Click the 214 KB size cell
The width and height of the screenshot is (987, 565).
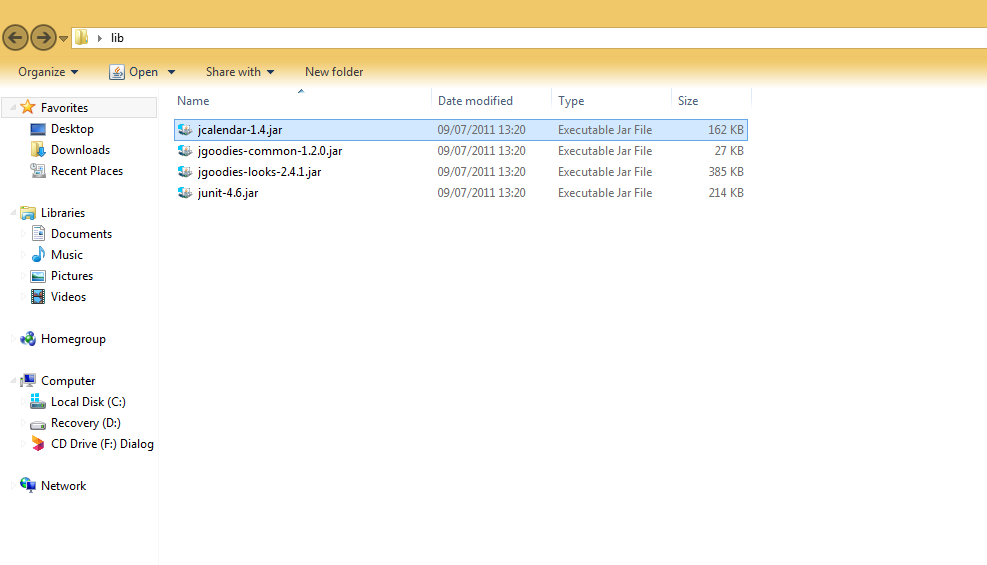click(x=726, y=193)
